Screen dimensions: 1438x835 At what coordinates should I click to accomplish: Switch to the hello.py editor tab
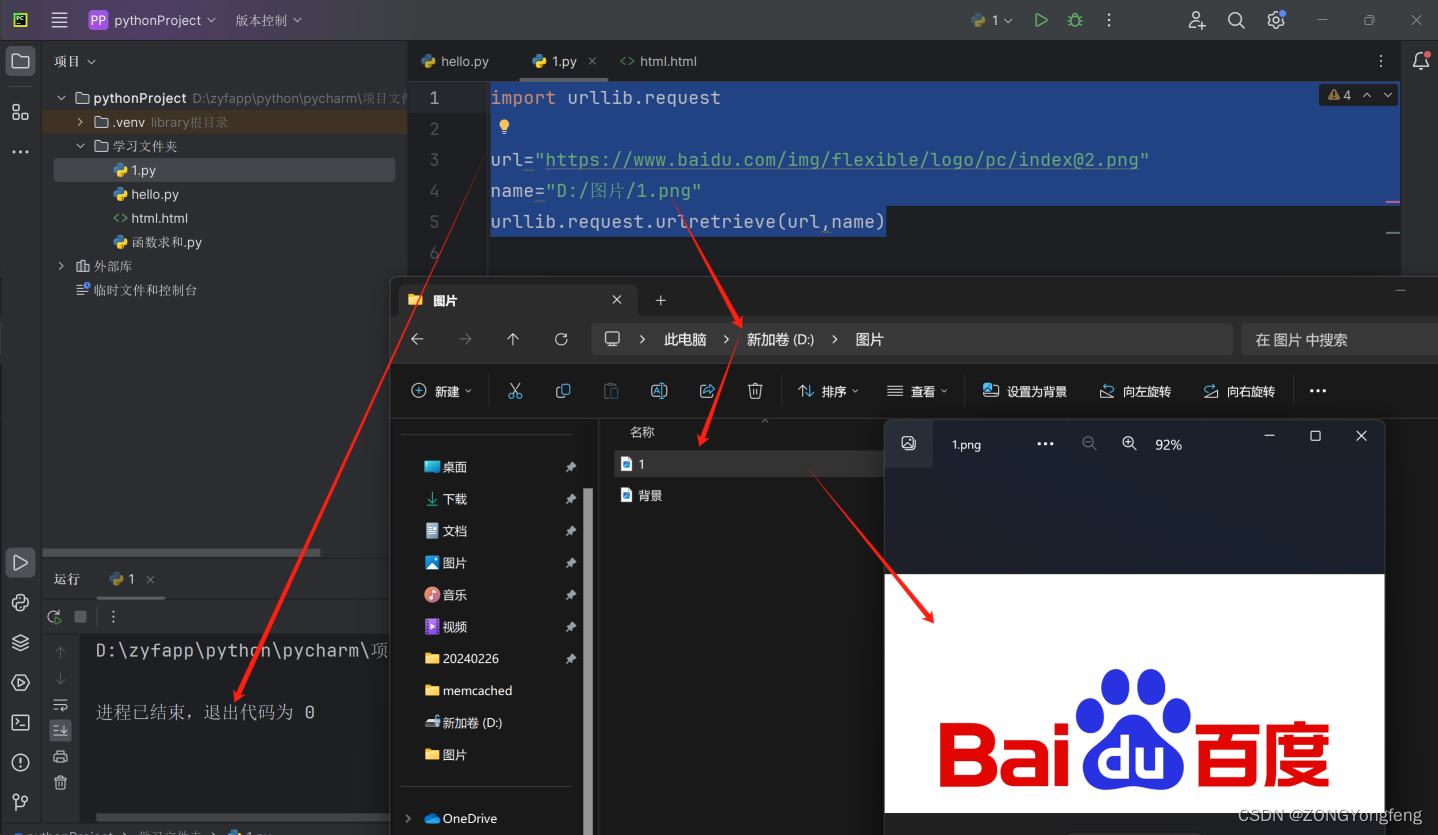point(456,61)
